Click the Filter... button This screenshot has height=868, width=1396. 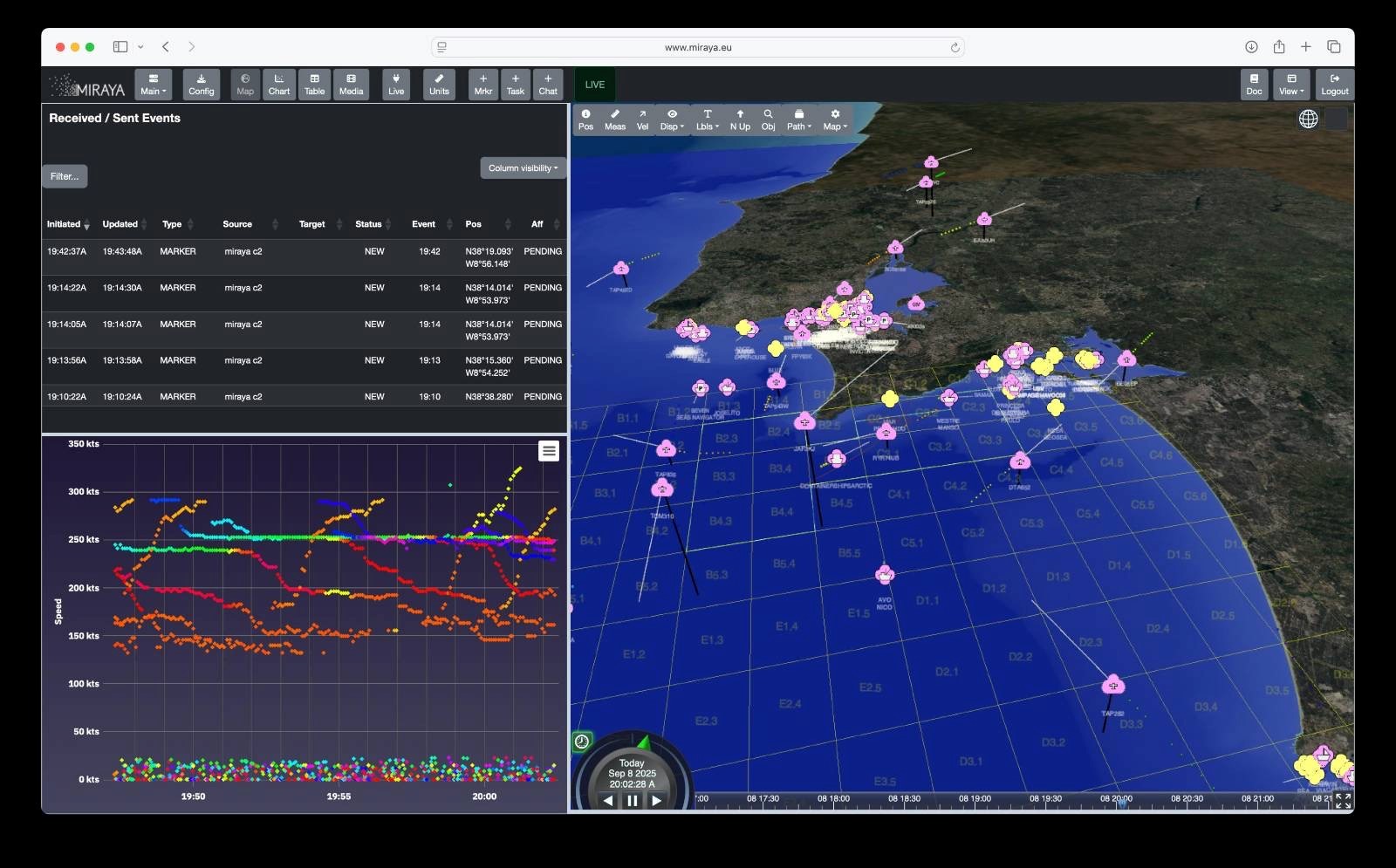pos(65,176)
